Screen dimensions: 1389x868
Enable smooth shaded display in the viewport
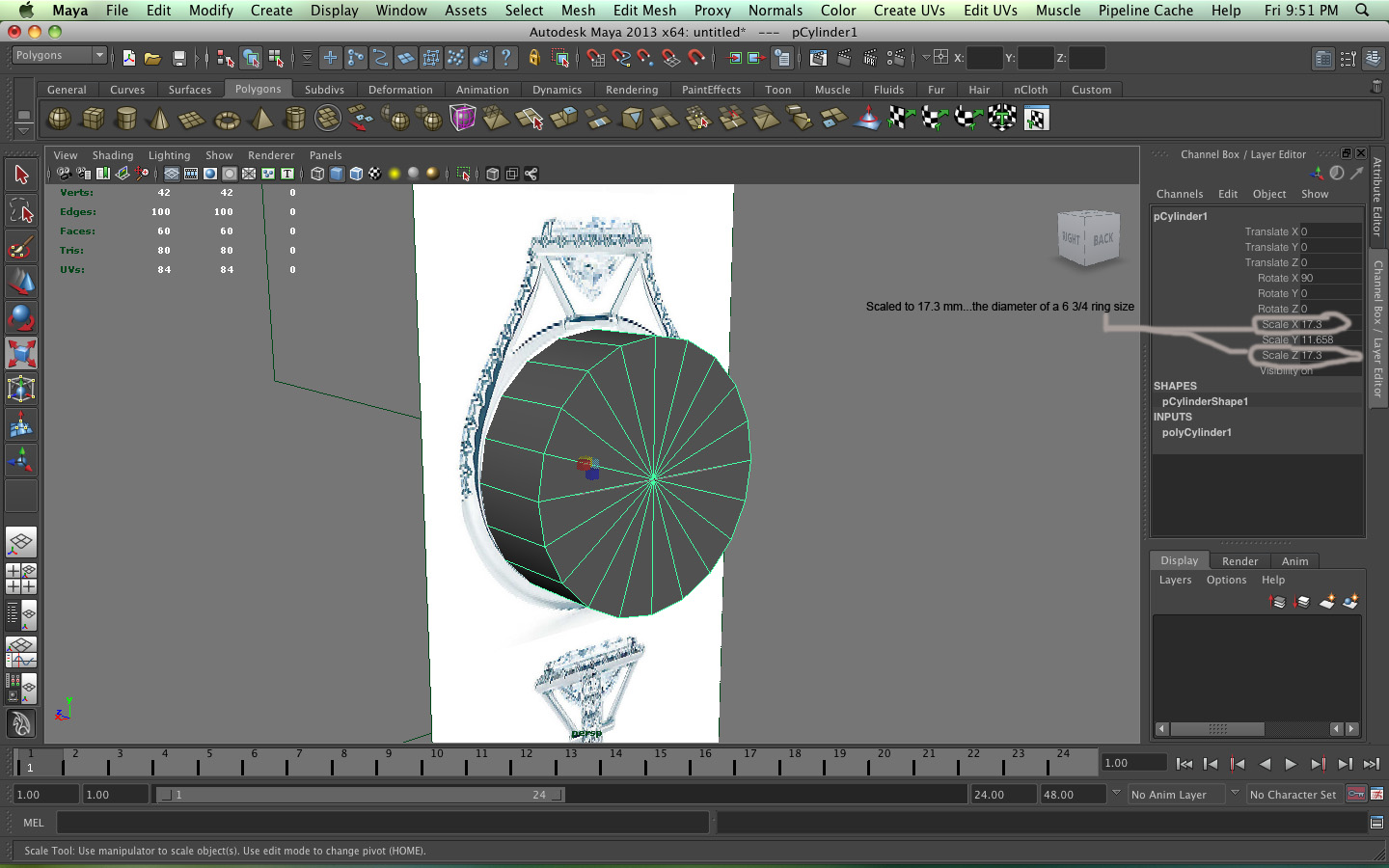pyautogui.click(x=335, y=174)
